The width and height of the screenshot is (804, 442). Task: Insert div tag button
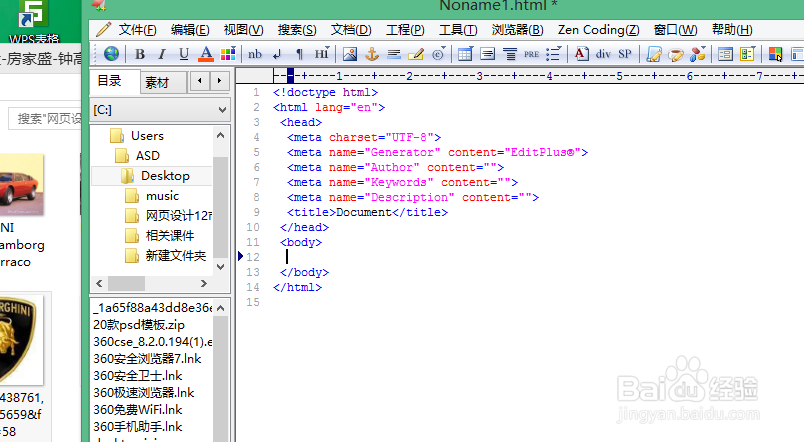(x=603, y=54)
